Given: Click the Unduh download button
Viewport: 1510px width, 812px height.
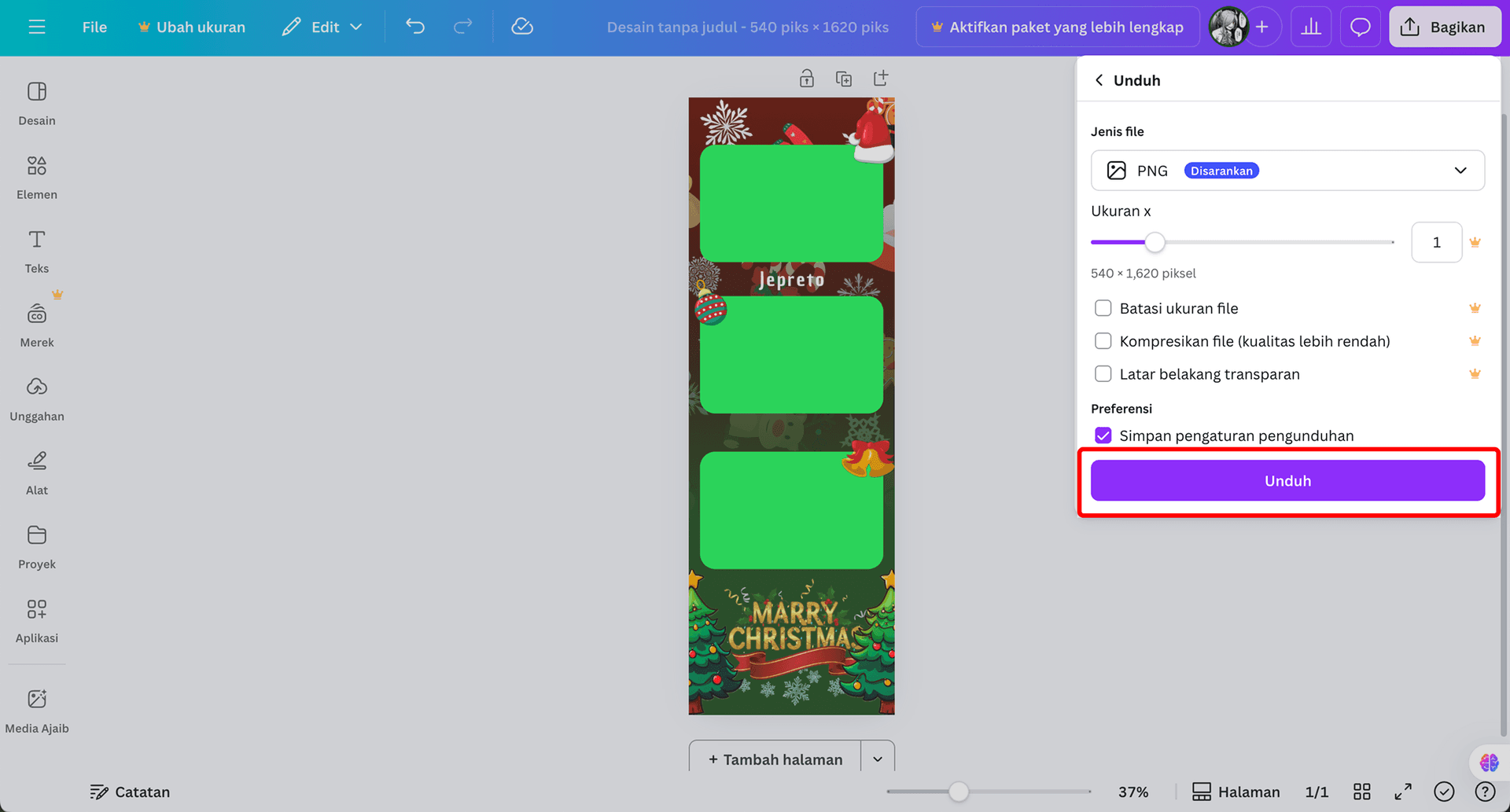Looking at the screenshot, I should coord(1287,480).
